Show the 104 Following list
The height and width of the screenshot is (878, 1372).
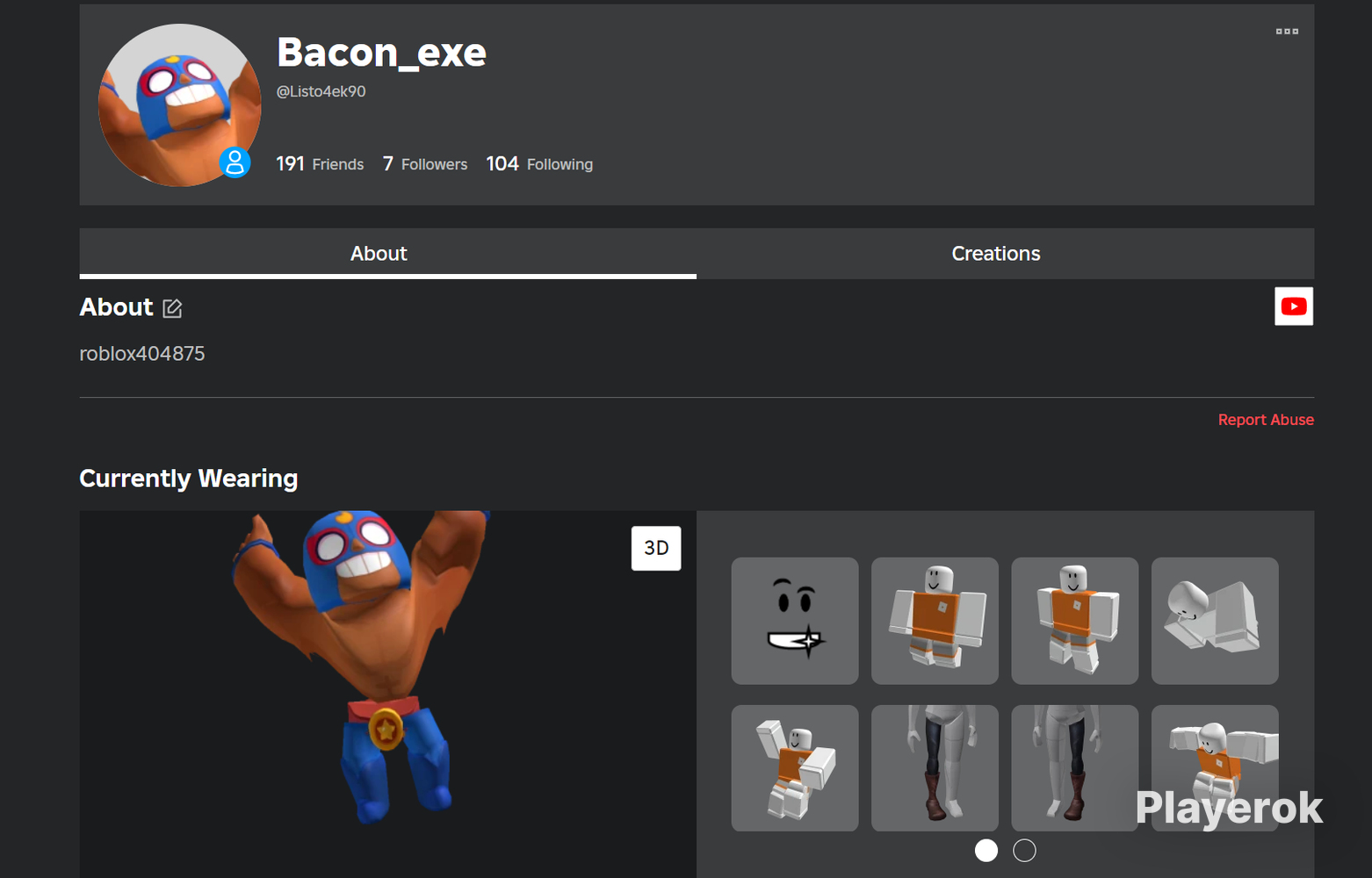pyautogui.click(x=539, y=164)
